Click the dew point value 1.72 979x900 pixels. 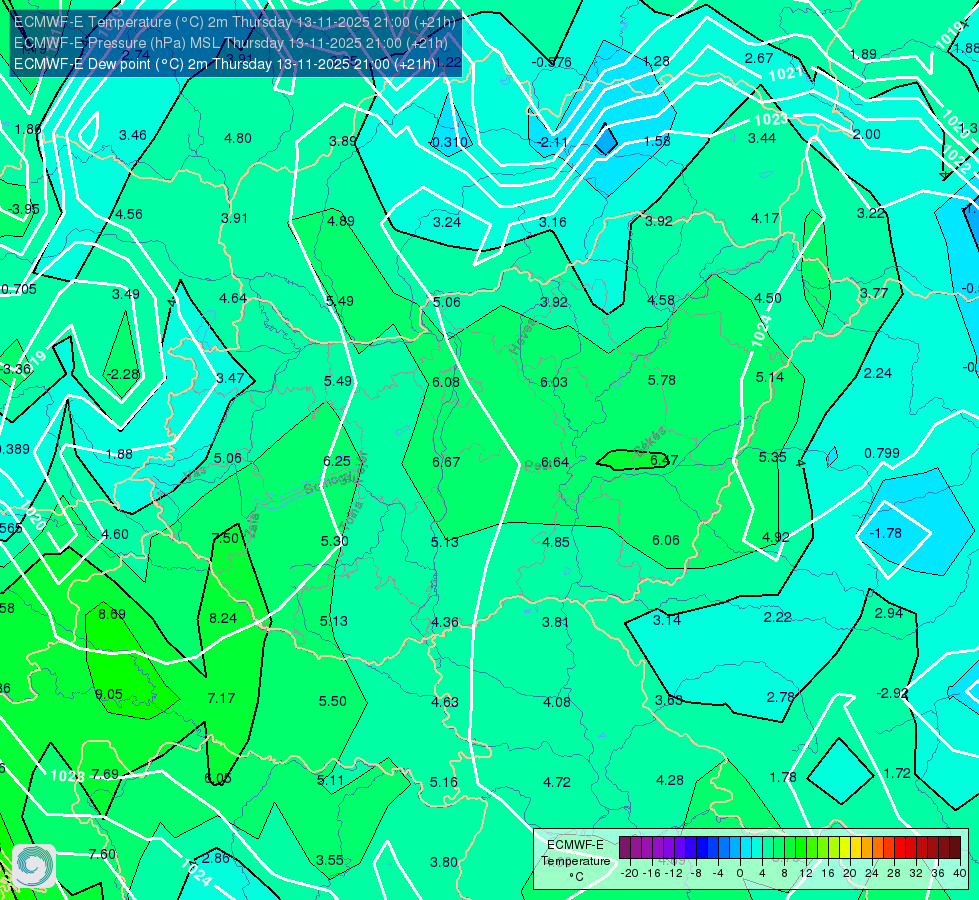coord(897,774)
